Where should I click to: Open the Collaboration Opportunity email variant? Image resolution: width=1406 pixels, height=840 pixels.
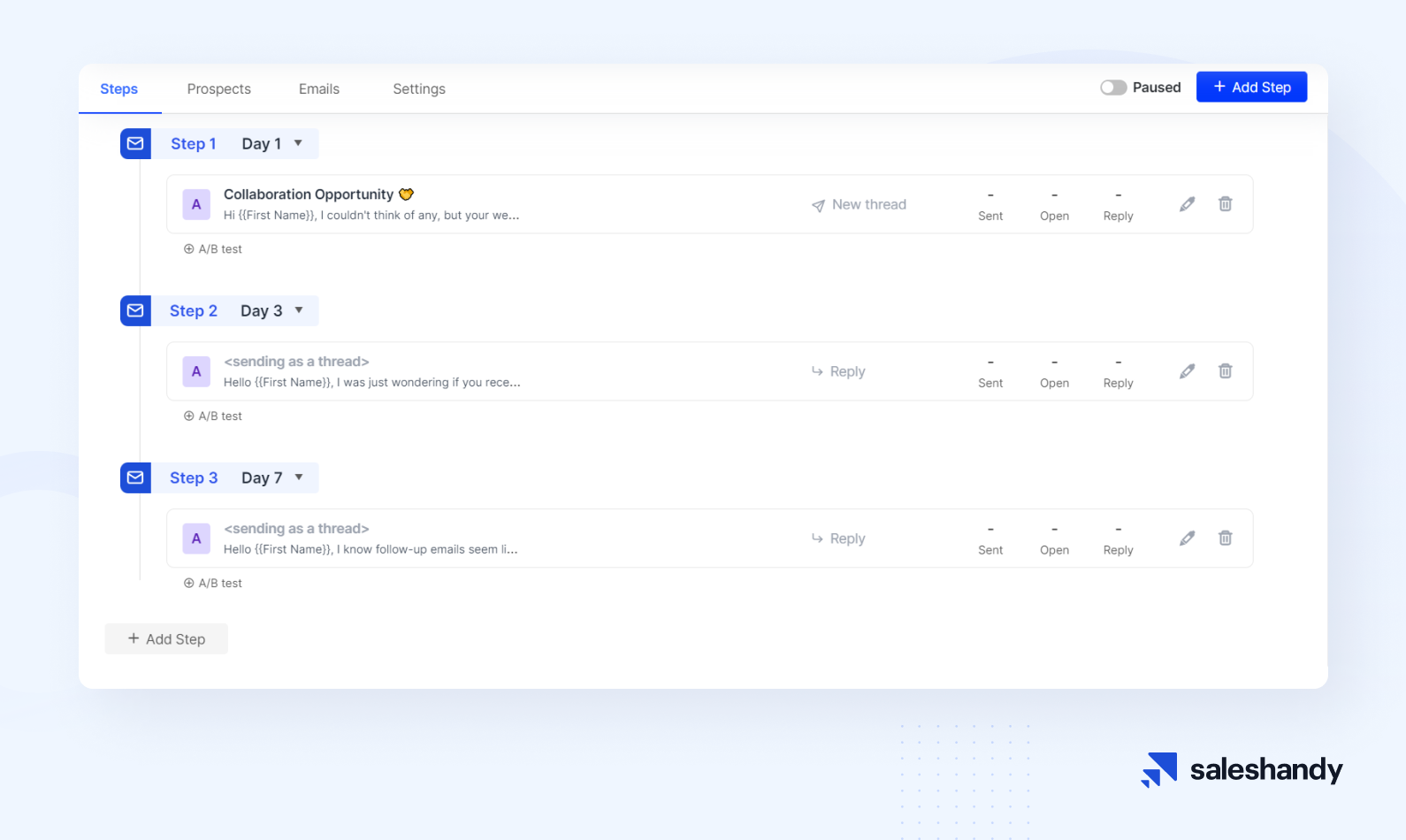pos(308,195)
